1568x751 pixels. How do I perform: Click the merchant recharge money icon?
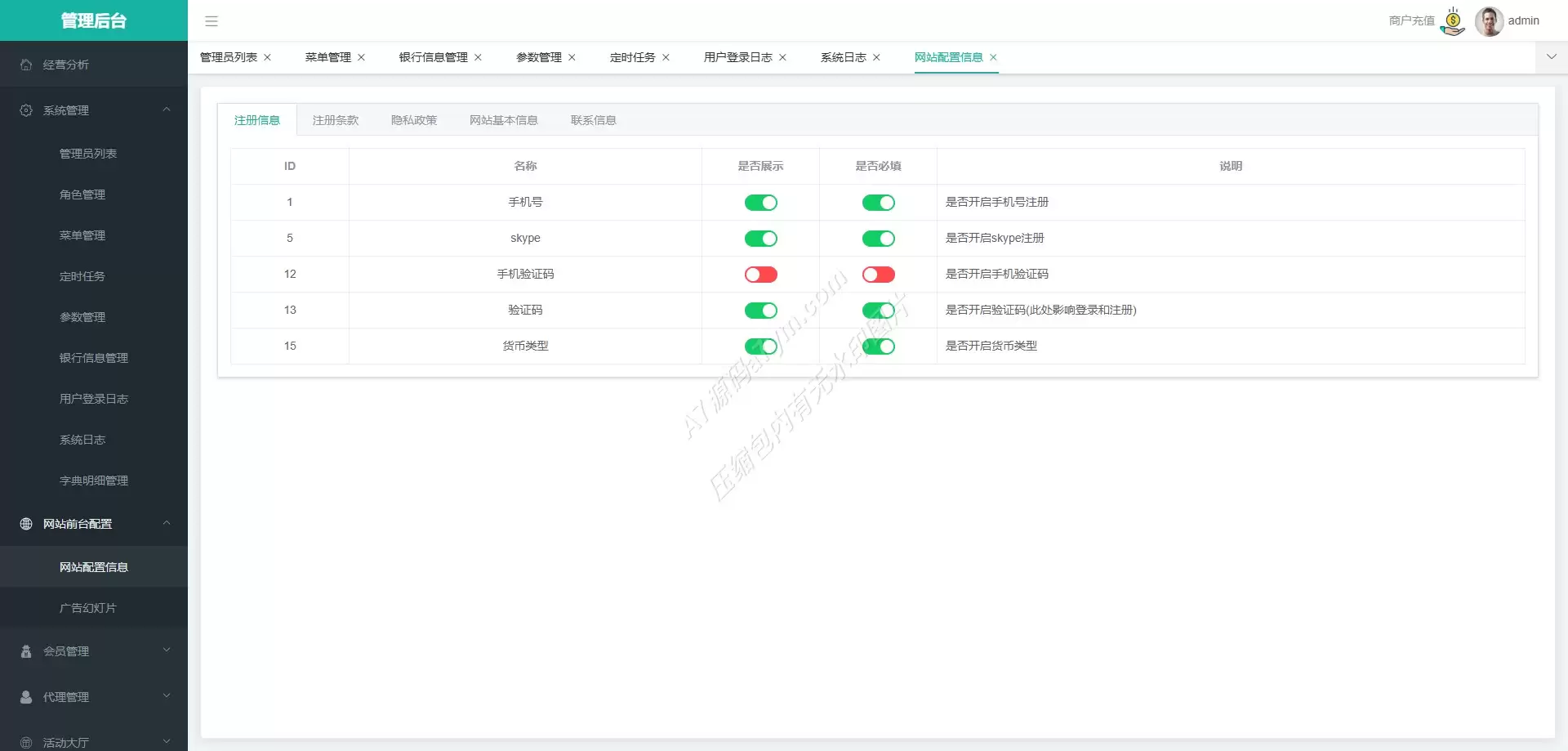pyautogui.click(x=1453, y=21)
